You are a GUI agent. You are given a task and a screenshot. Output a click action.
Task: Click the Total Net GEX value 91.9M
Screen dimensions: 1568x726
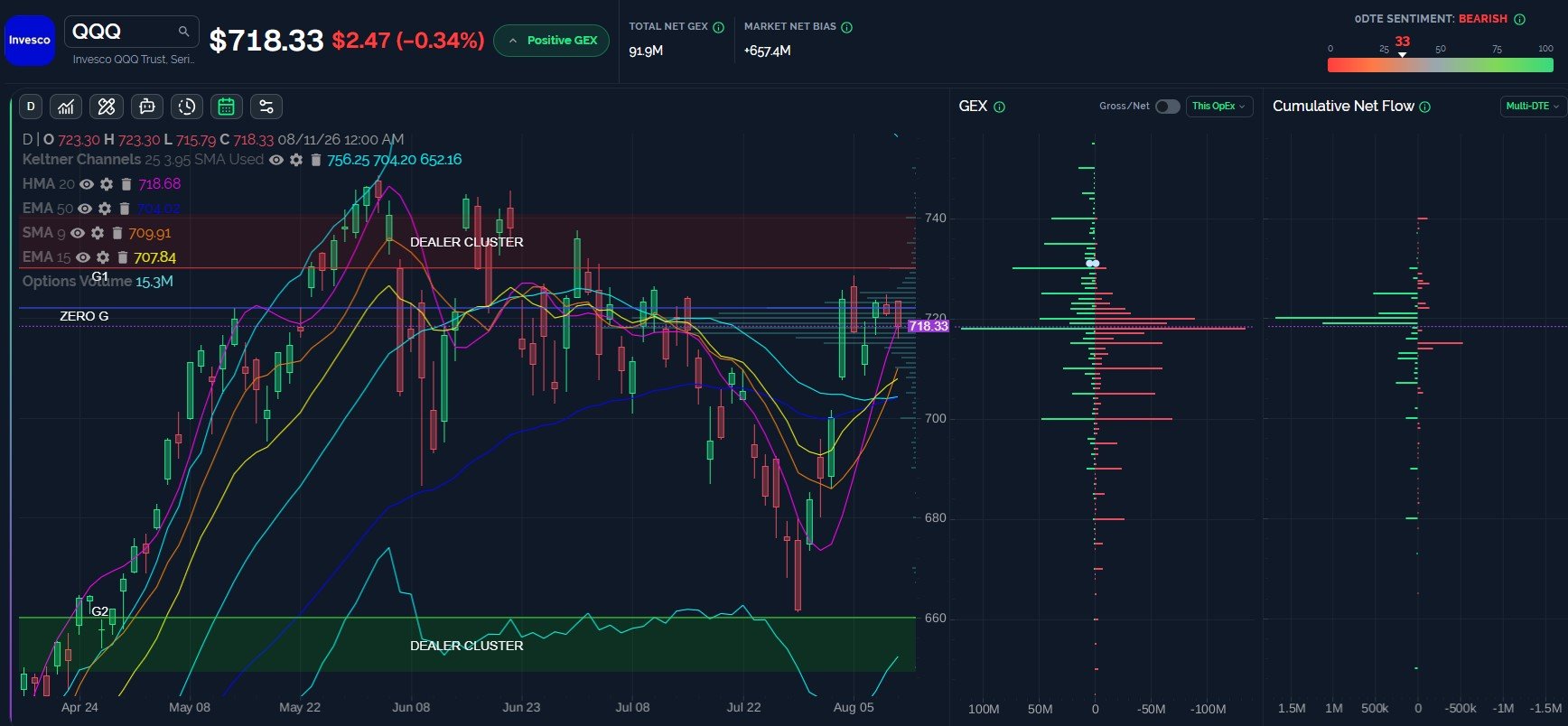pyautogui.click(x=647, y=51)
